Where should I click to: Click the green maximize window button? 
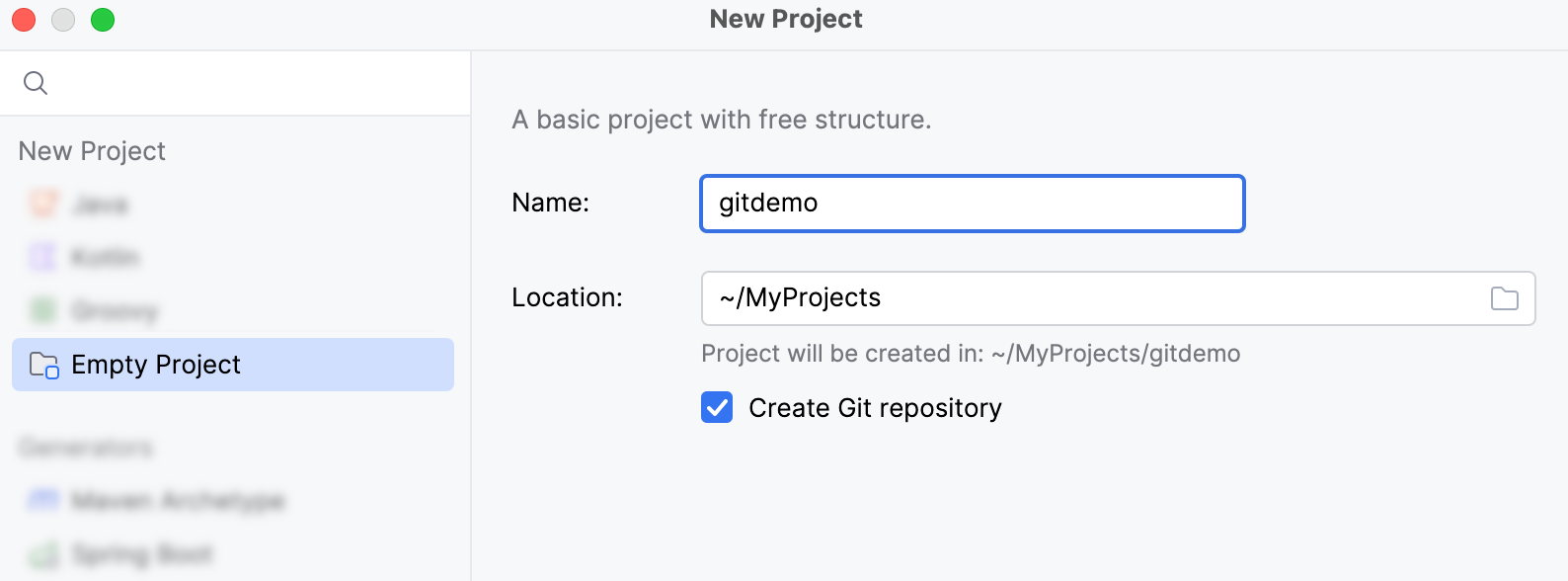tap(103, 19)
